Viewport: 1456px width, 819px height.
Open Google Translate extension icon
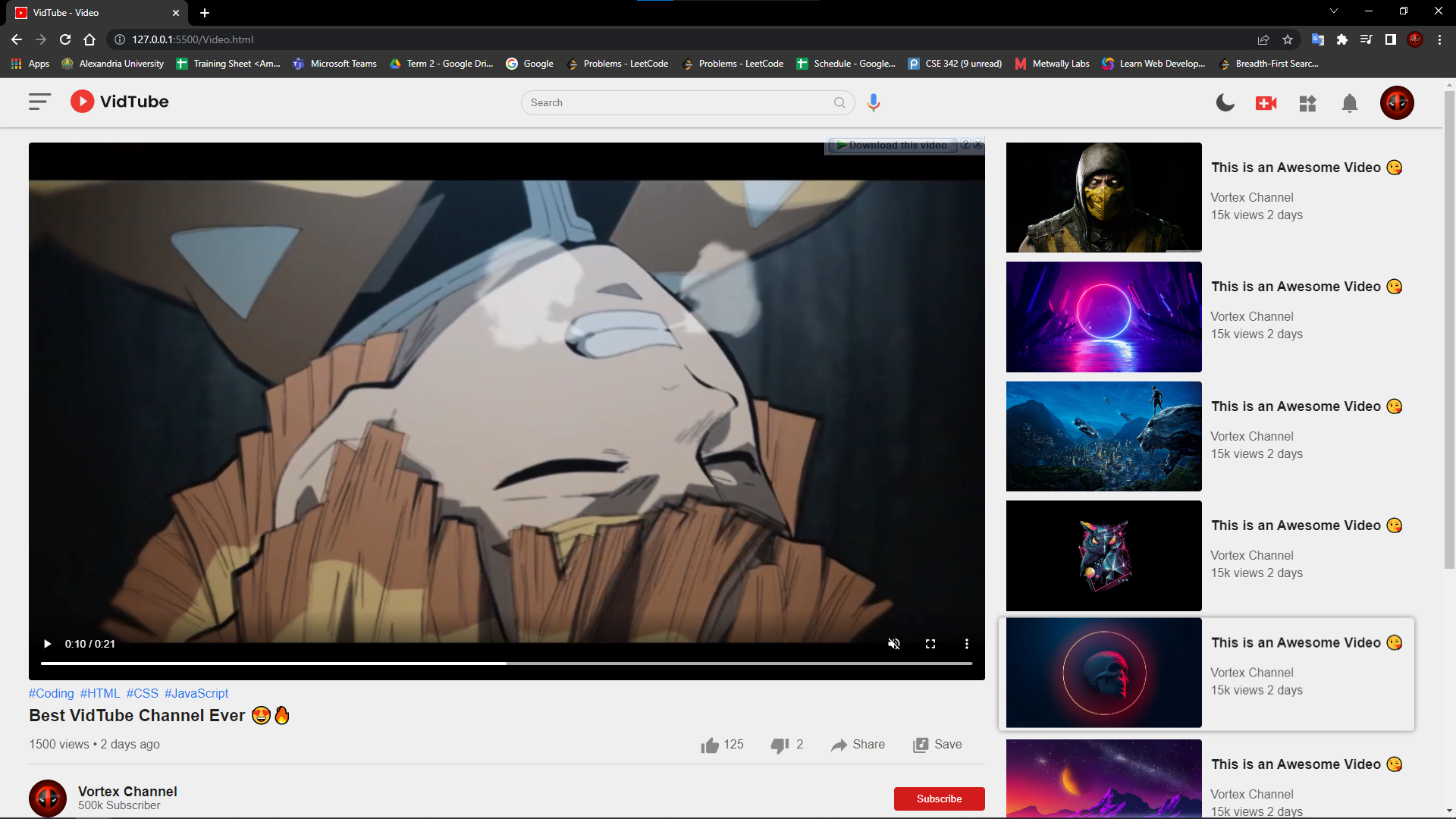(1318, 39)
